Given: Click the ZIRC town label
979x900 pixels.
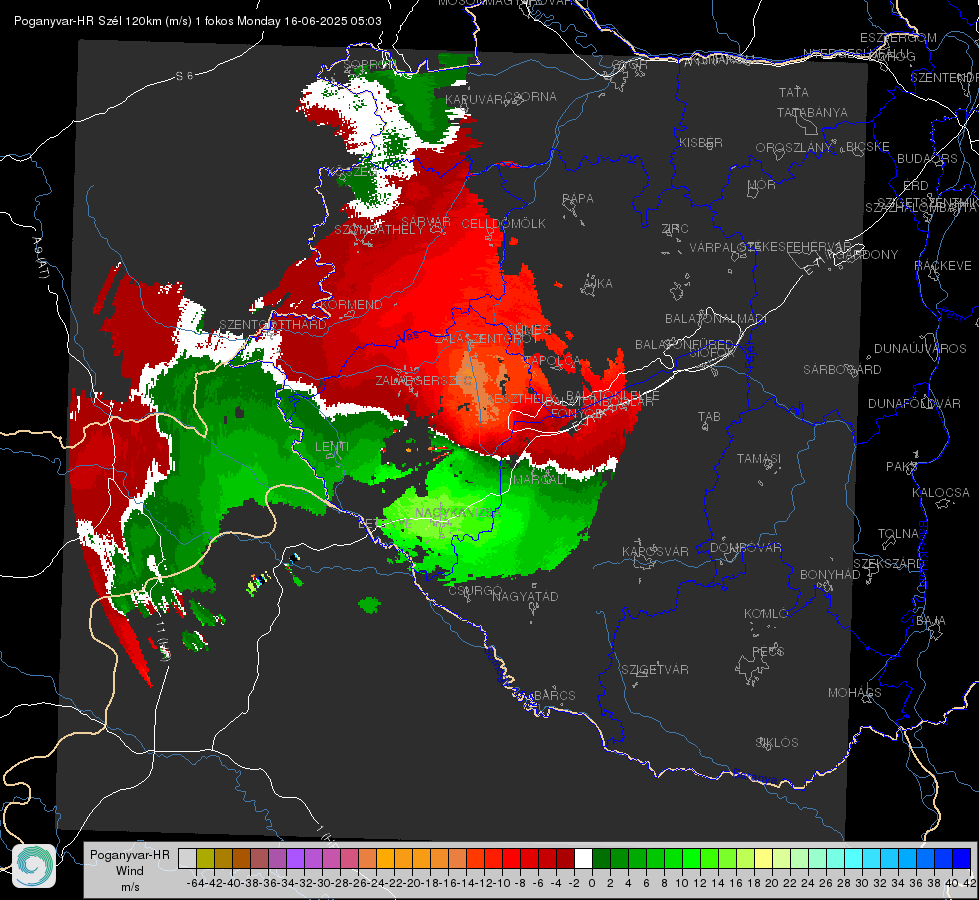Looking at the screenshot, I should (675, 229).
